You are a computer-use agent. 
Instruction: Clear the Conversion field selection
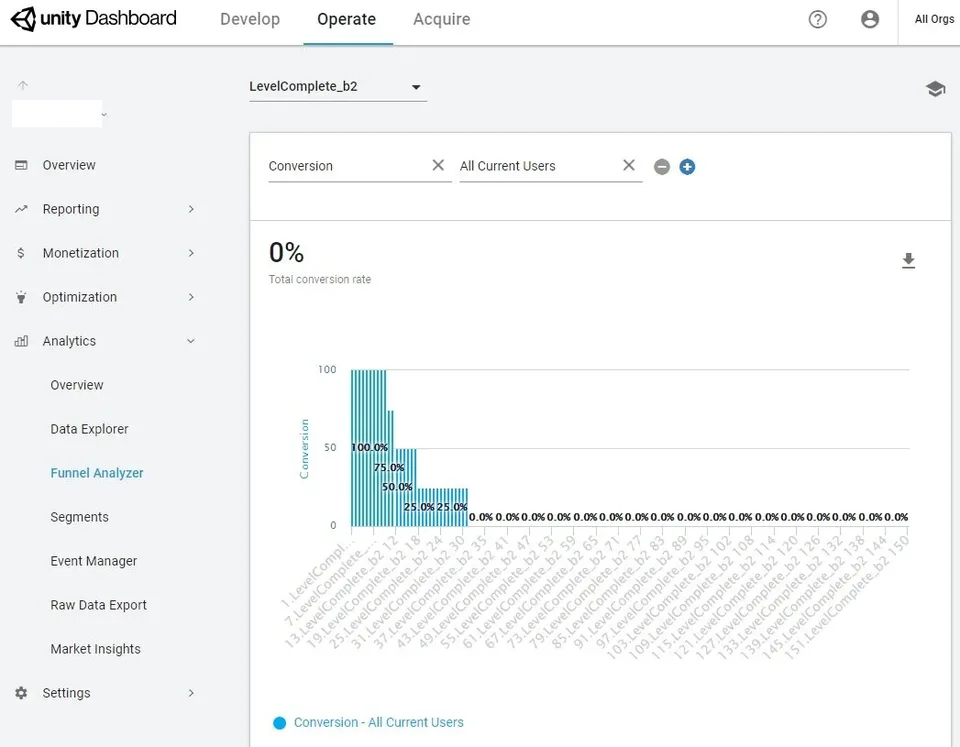tap(438, 165)
